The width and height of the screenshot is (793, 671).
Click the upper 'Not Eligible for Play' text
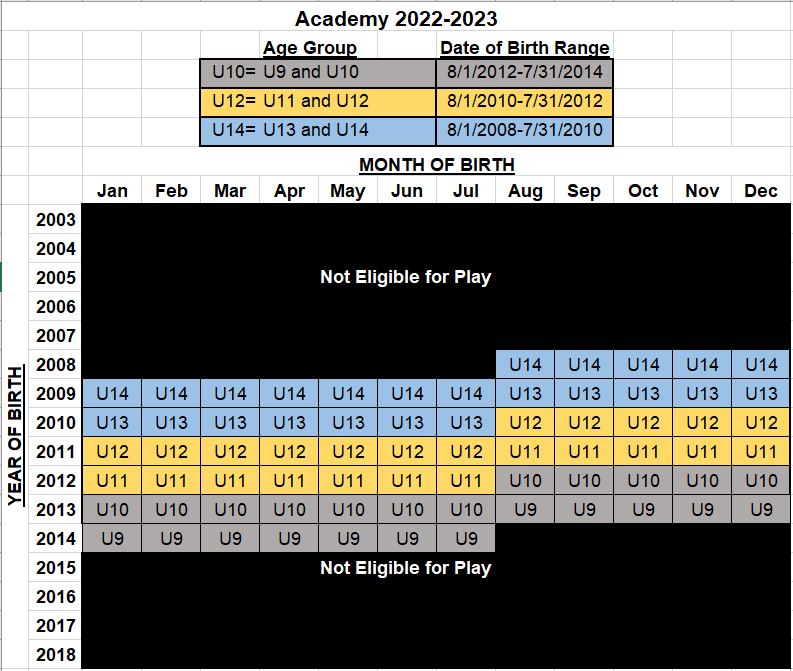(405, 277)
